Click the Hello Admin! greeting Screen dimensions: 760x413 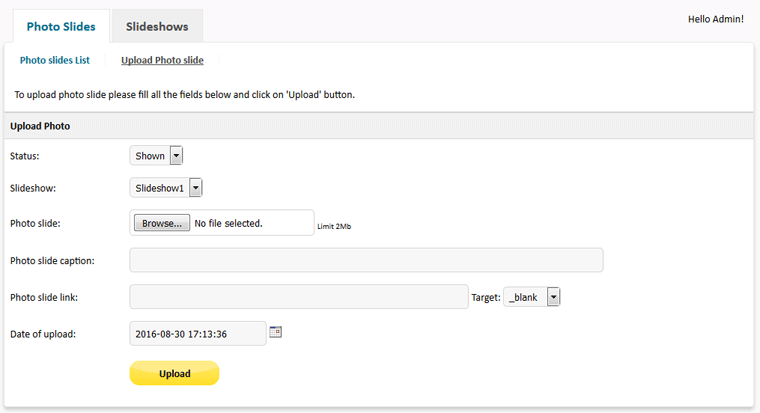pyautogui.click(x=716, y=19)
